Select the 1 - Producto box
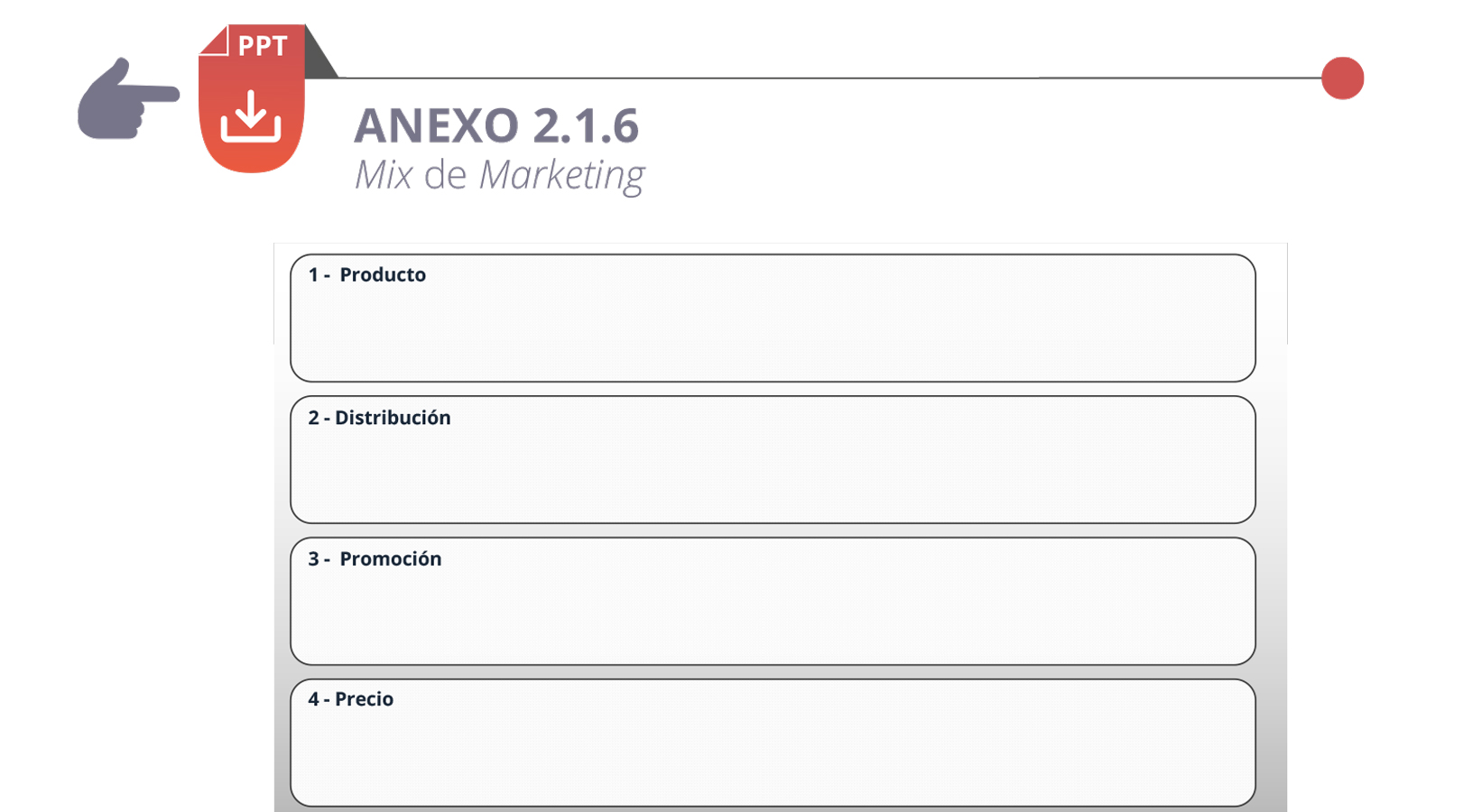The height and width of the screenshot is (812, 1472). pos(773,318)
